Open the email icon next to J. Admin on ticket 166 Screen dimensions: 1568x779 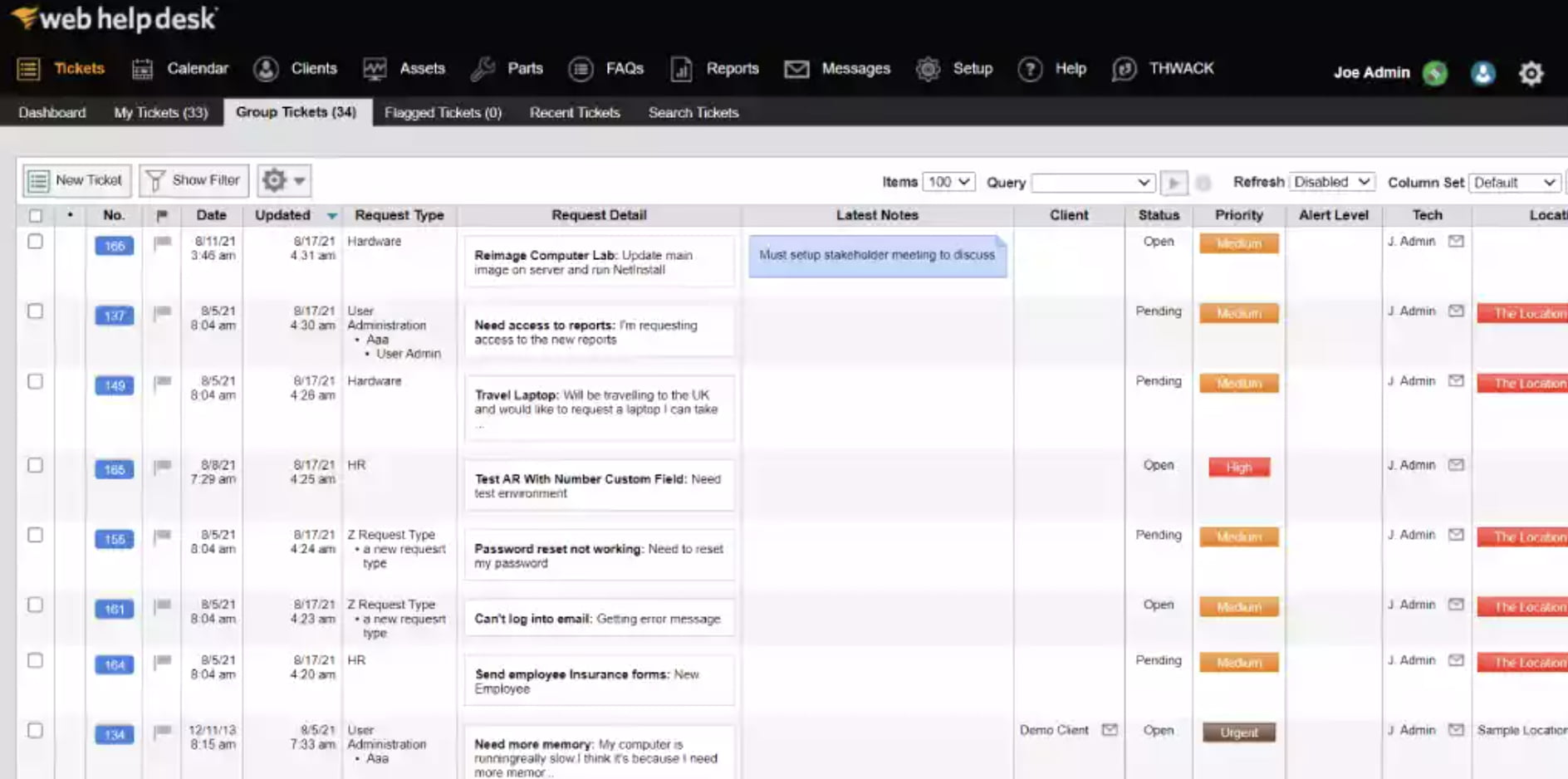[1456, 242]
